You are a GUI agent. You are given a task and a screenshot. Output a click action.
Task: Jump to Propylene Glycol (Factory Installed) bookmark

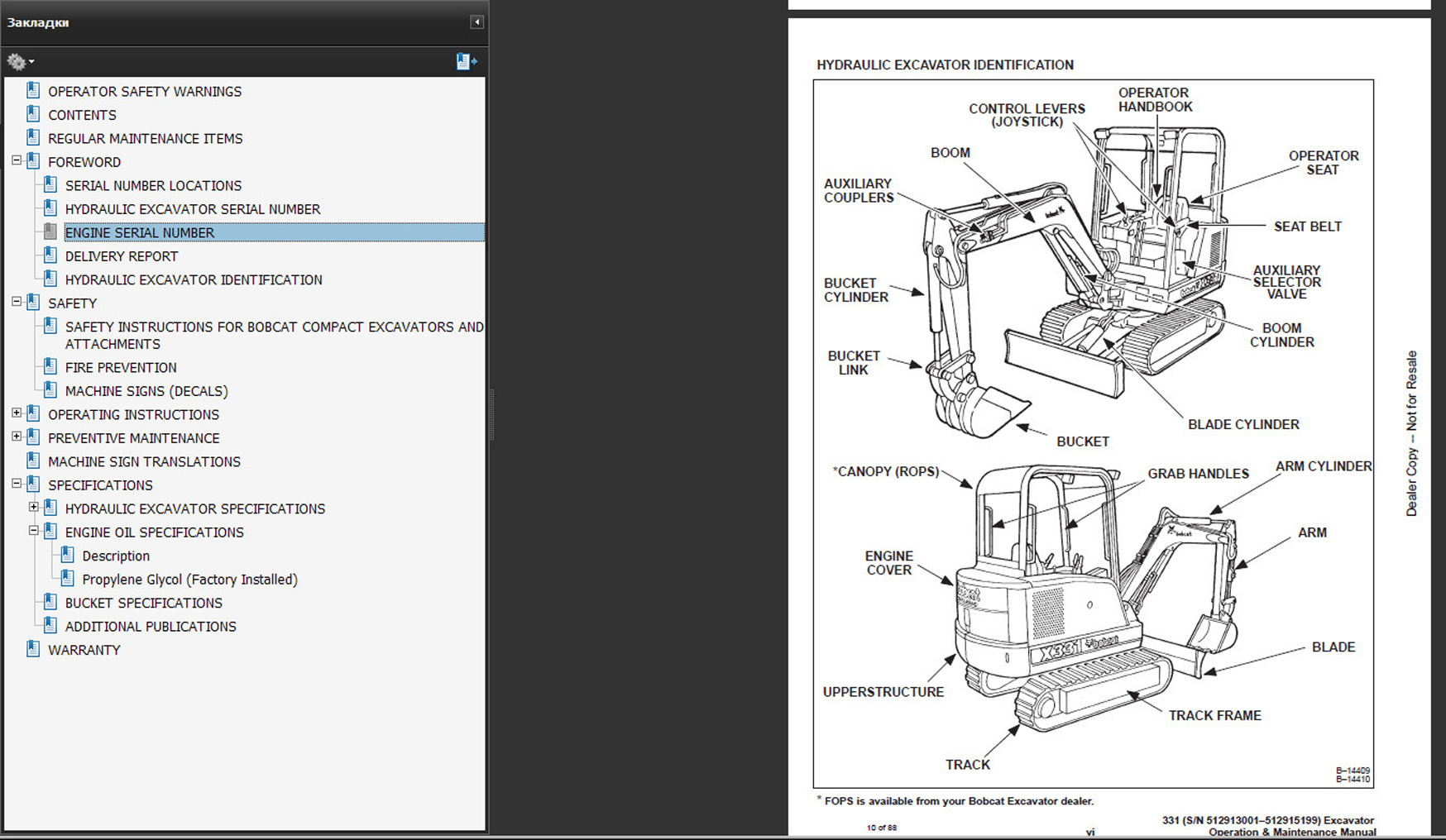click(x=189, y=580)
